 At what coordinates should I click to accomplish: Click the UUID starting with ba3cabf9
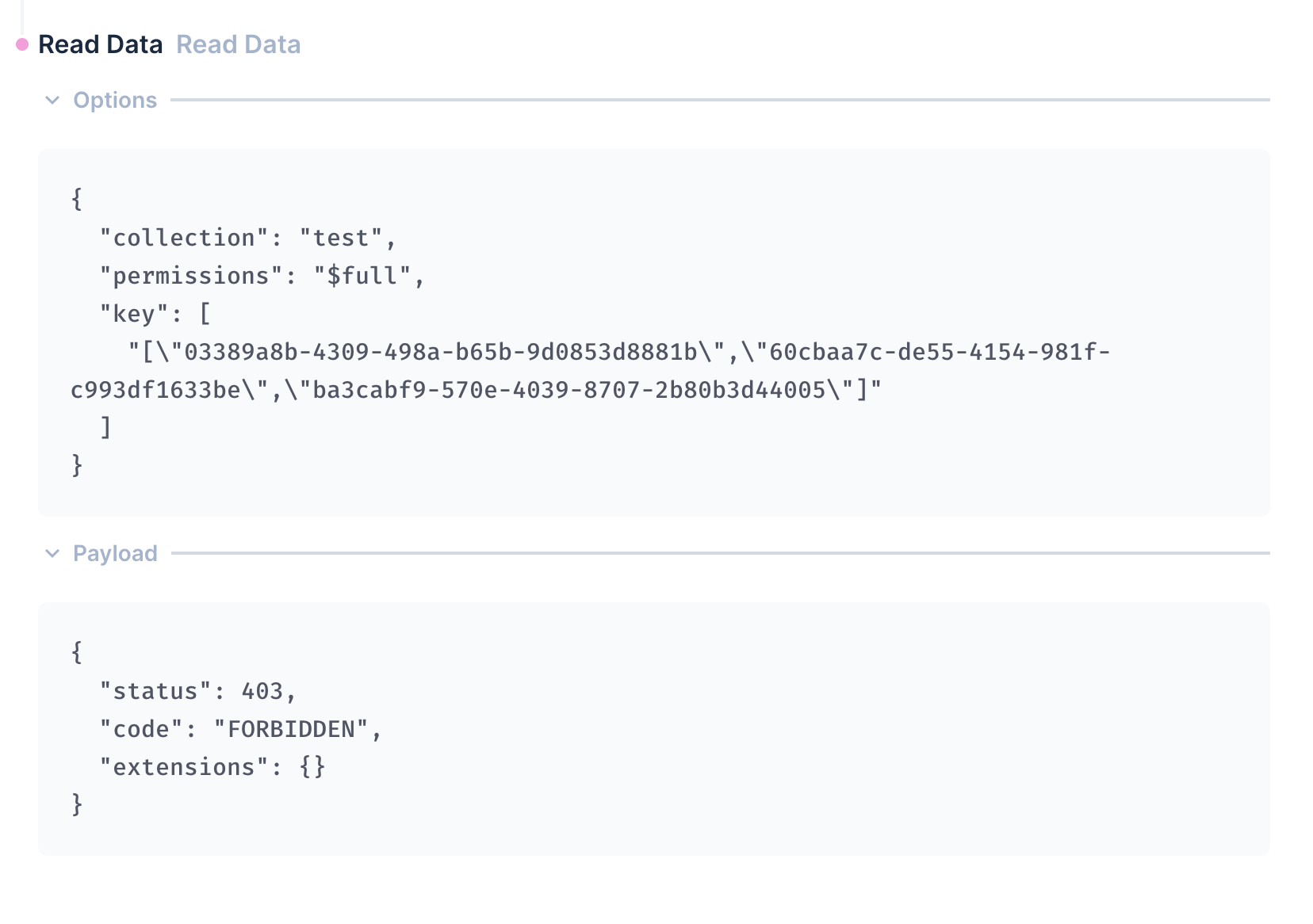point(569,390)
